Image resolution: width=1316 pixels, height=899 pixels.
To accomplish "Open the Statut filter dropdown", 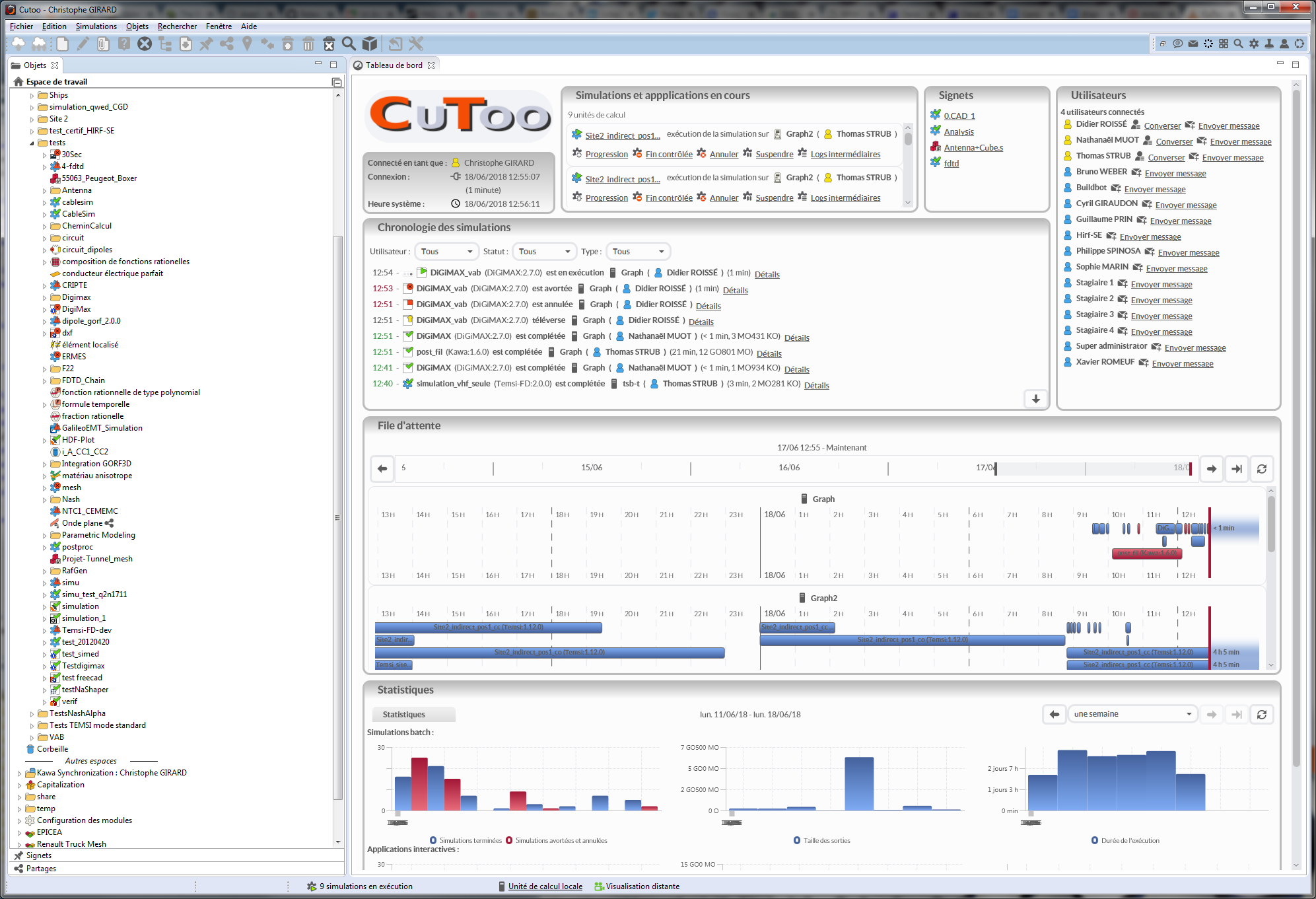I will [544, 252].
